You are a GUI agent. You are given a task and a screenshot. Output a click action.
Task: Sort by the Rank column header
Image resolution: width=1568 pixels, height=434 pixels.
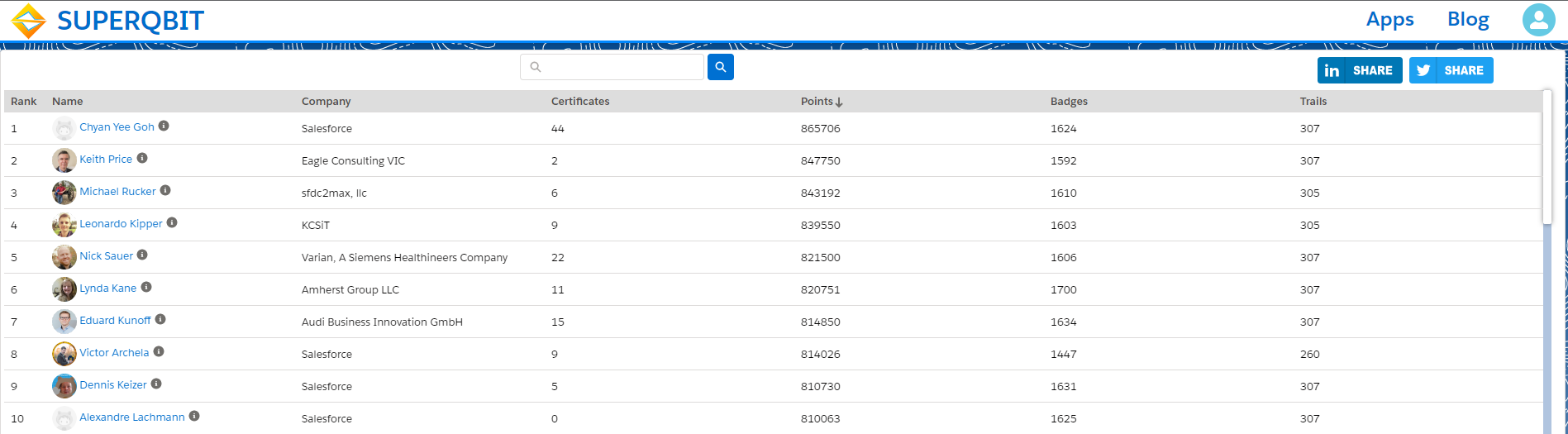[24, 102]
